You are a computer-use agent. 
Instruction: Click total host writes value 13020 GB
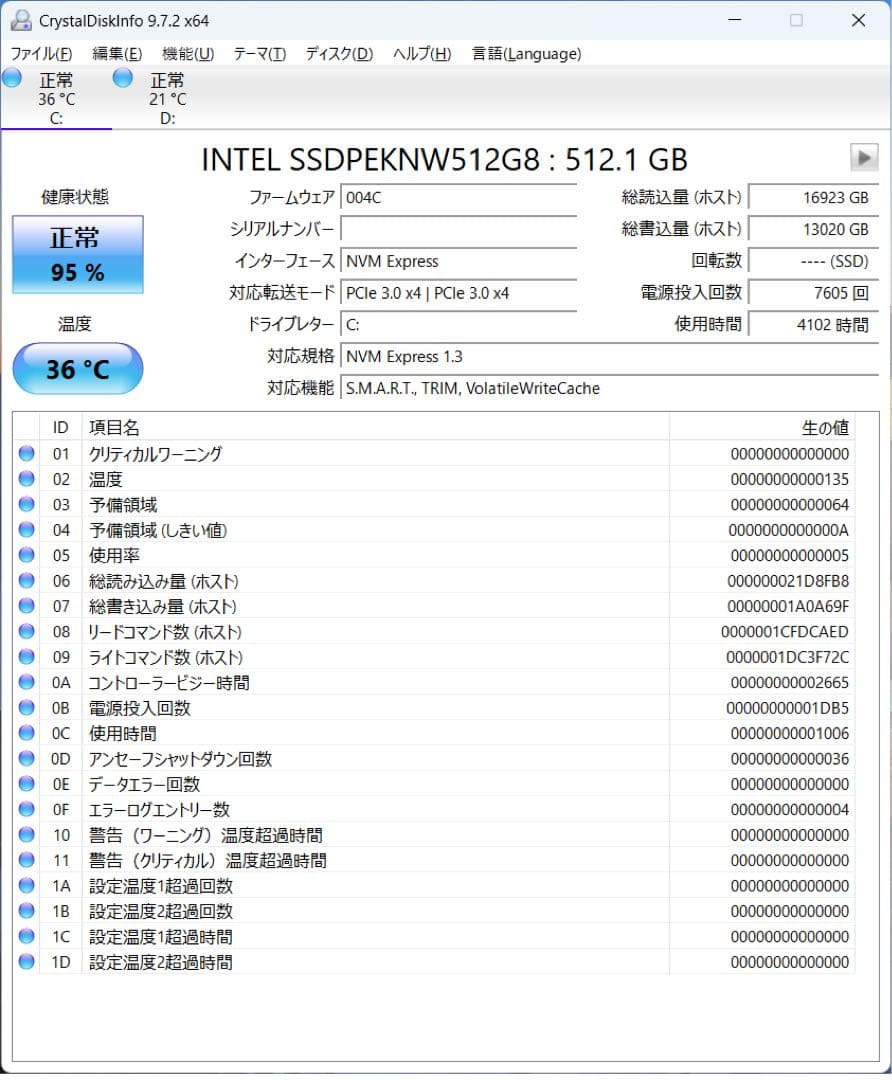pyautogui.click(x=813, y=229)
